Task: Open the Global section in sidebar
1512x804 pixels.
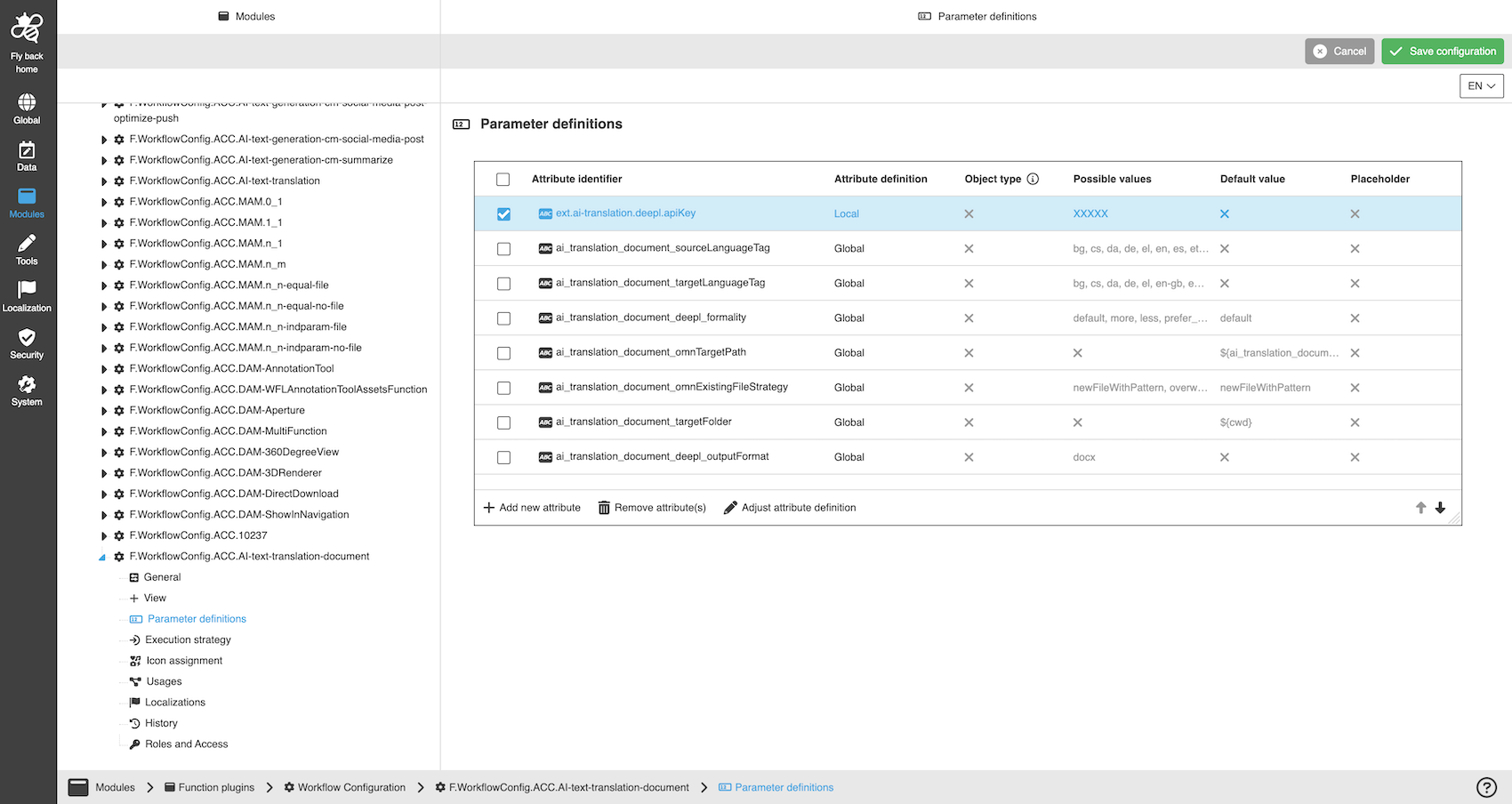Action: click(x=27, y=103)
